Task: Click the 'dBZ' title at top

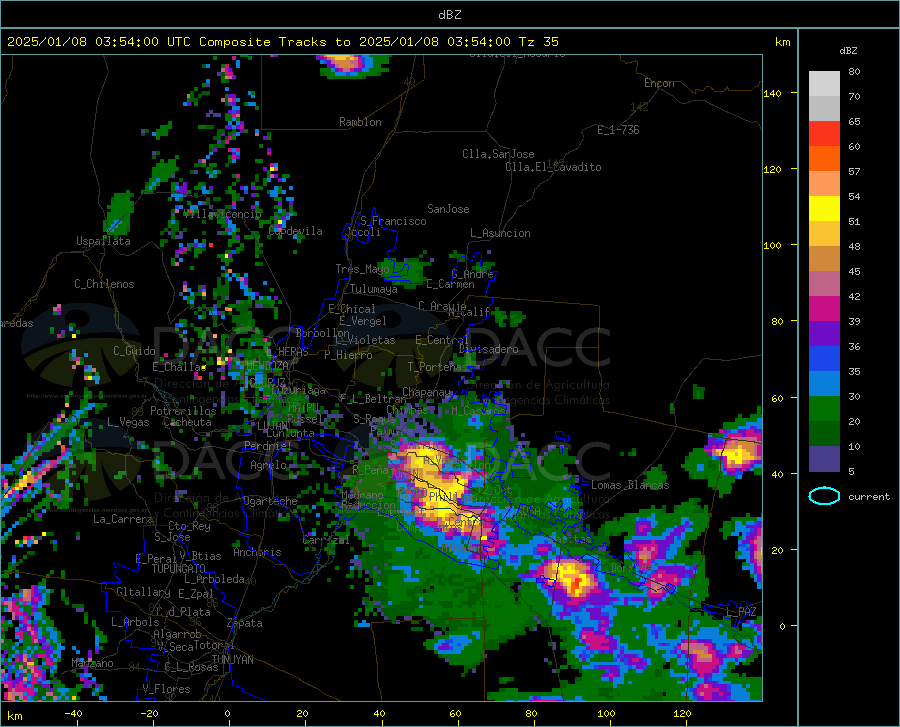Action: tap(449, 15)
